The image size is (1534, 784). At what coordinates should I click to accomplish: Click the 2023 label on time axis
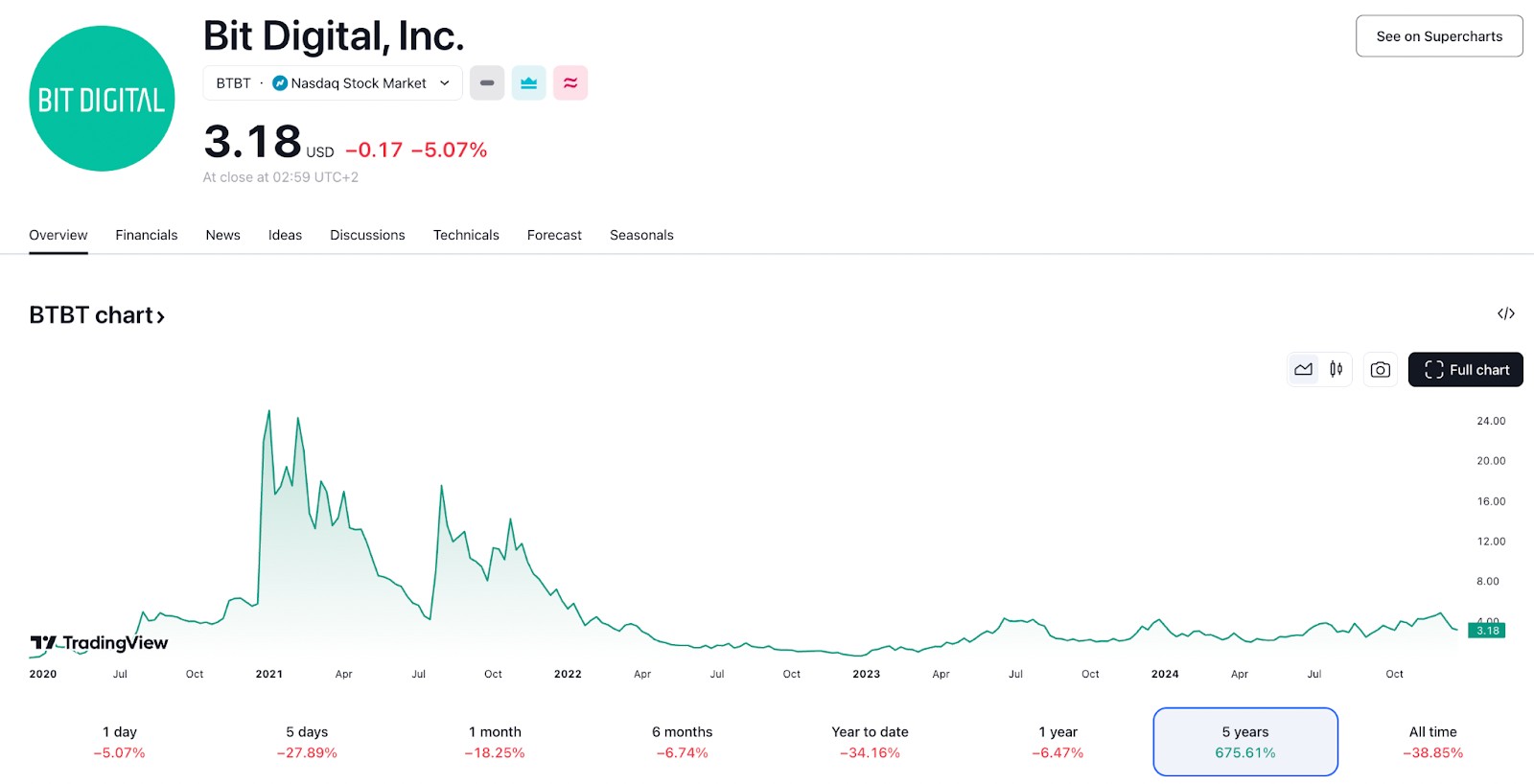867,674
